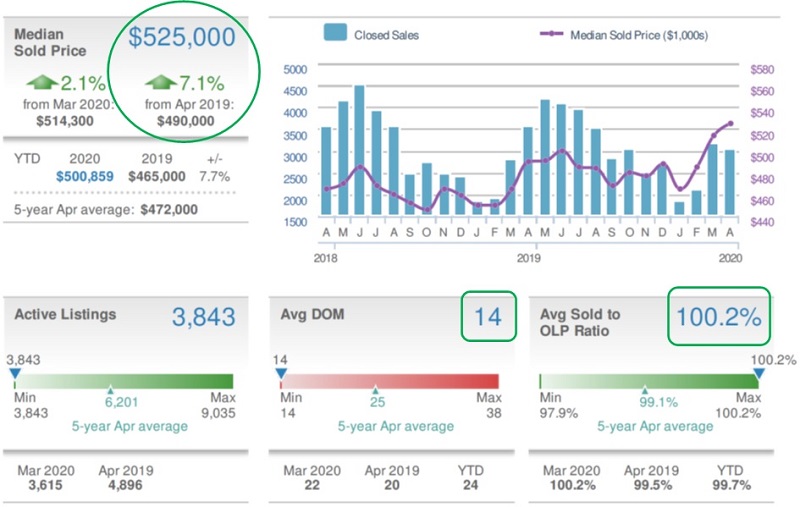Screen dimensions: 800x507
Task: Click the Closed Sales blue legend swatch
Action: point(334,34)
